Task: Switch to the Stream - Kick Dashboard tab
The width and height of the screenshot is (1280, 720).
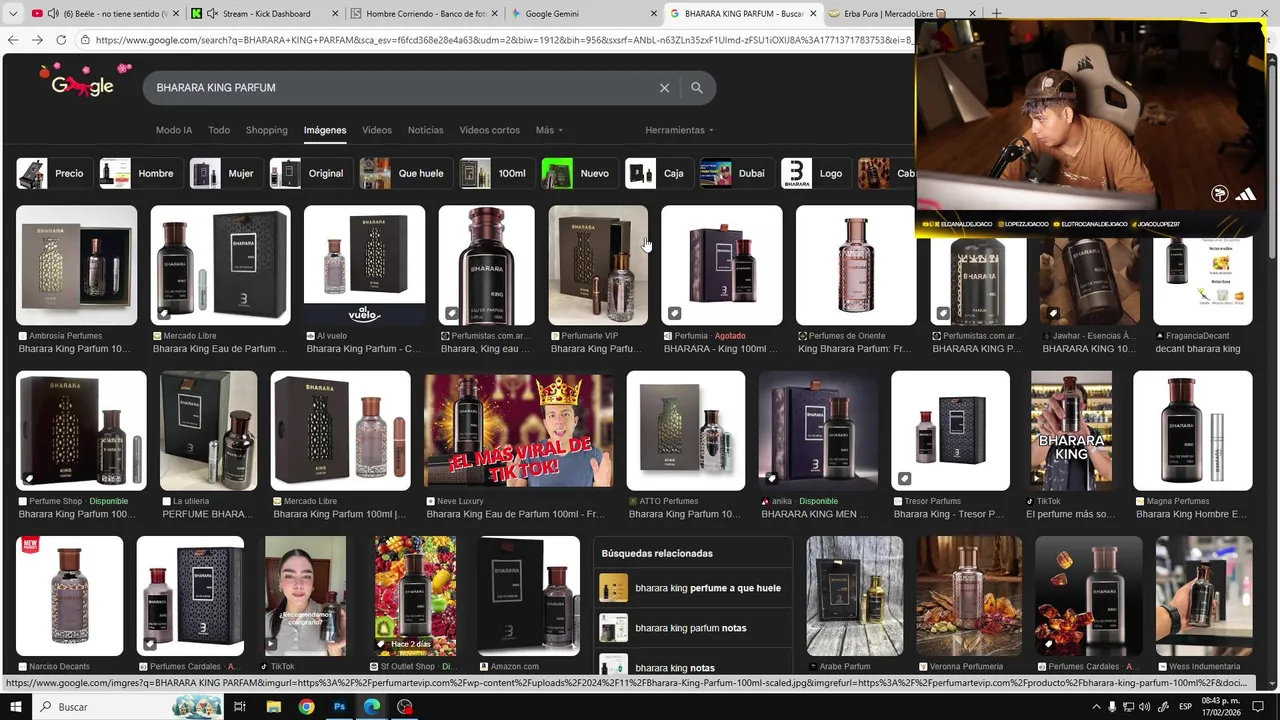Action: point(266,14)
